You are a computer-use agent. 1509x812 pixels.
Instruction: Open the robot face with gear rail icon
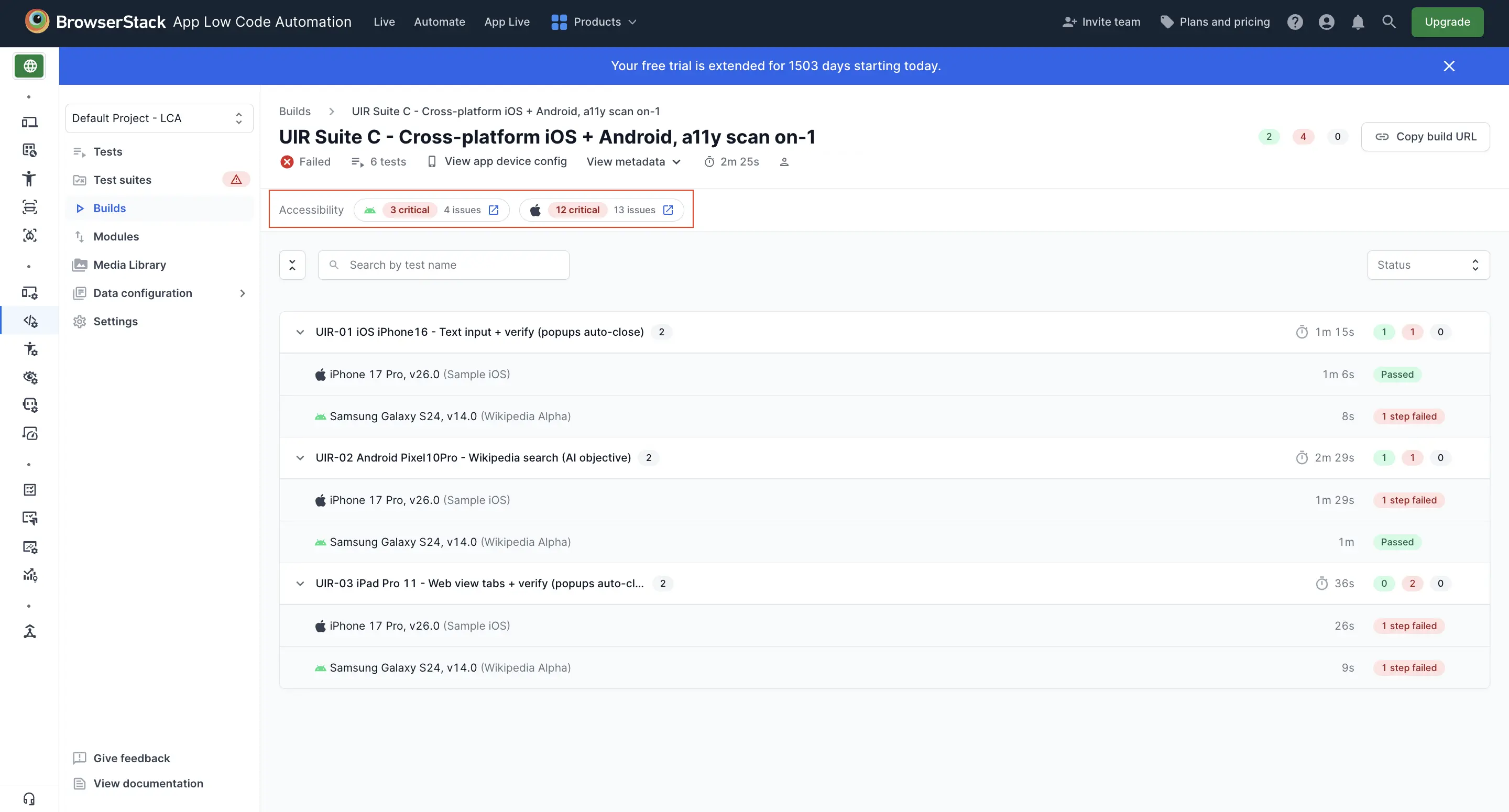coord(29,405)
